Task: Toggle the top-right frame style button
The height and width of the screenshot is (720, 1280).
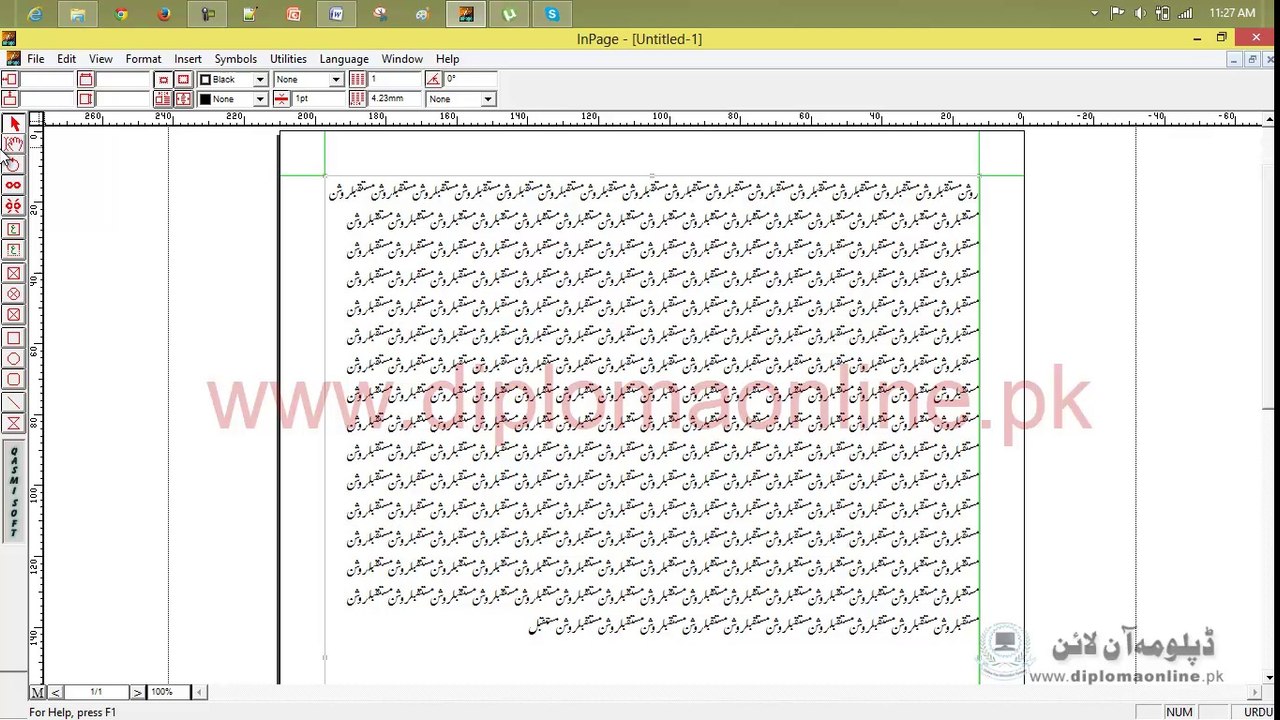Action: pyautogui.click(x=184, y=79)
